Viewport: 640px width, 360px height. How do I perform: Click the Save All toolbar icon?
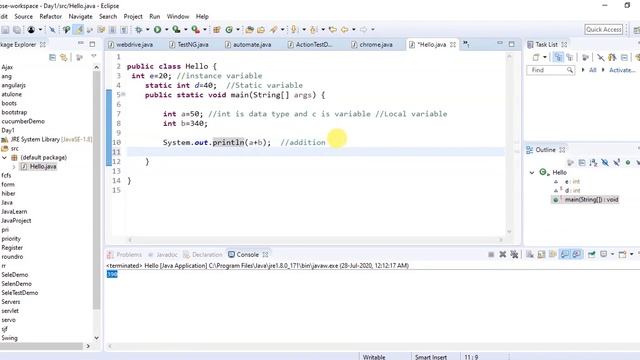pos(17,29)
